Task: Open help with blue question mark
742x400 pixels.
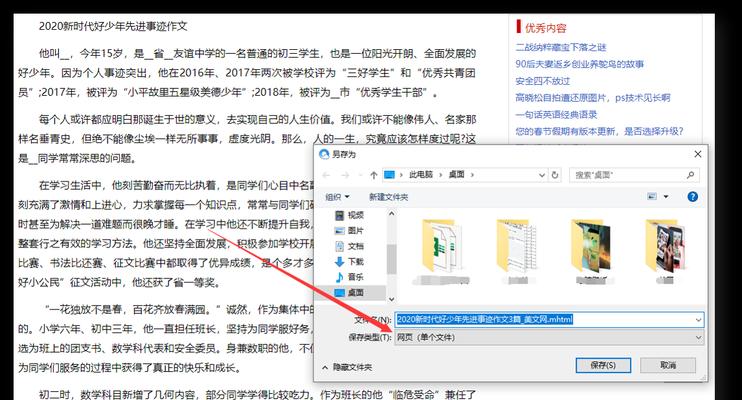Action: (x=692, y=196)
